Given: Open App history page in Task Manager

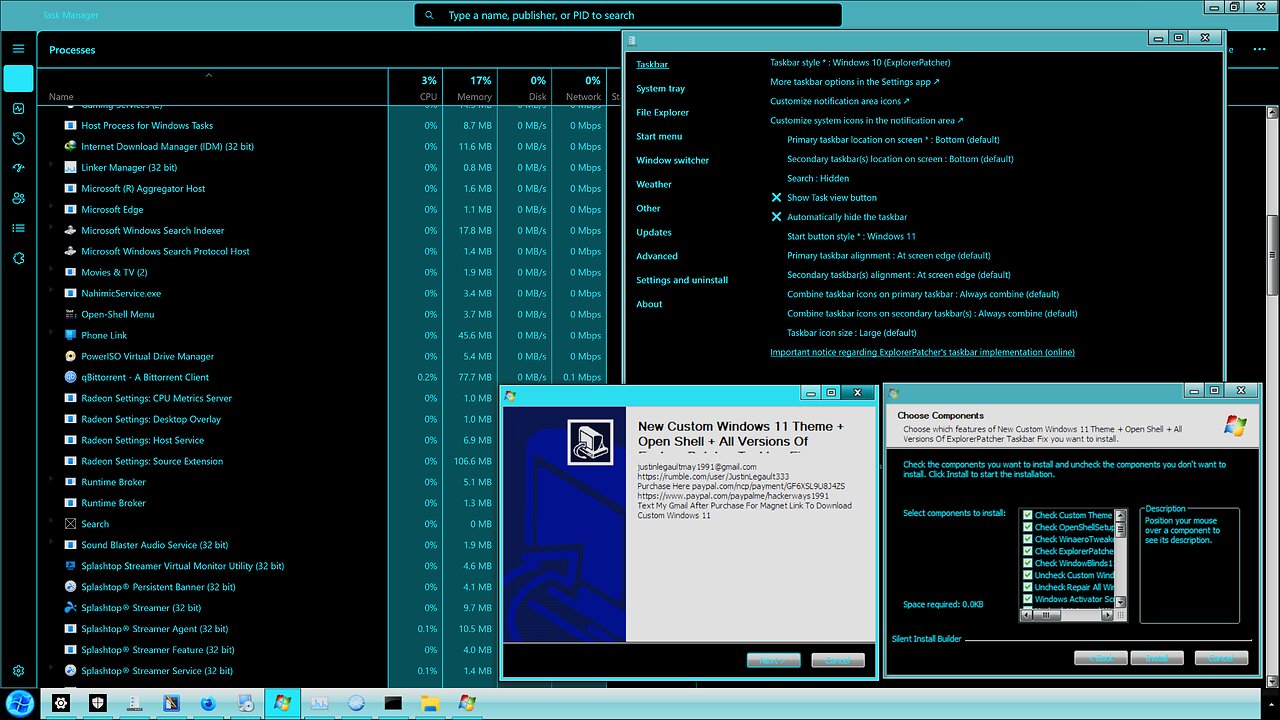Looking at the screenshot, I should tap(18, 138).
